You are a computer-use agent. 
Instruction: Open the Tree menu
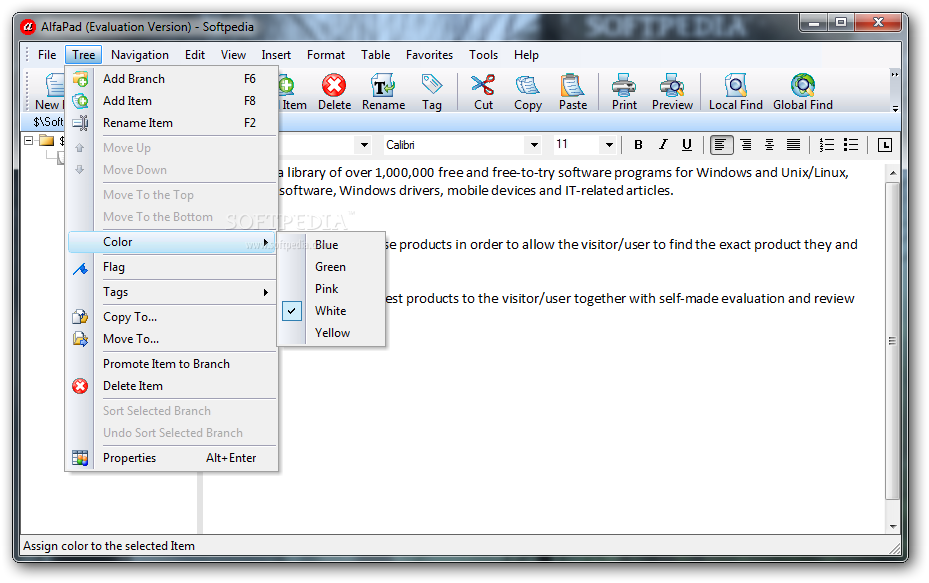(x=84, y=55)
